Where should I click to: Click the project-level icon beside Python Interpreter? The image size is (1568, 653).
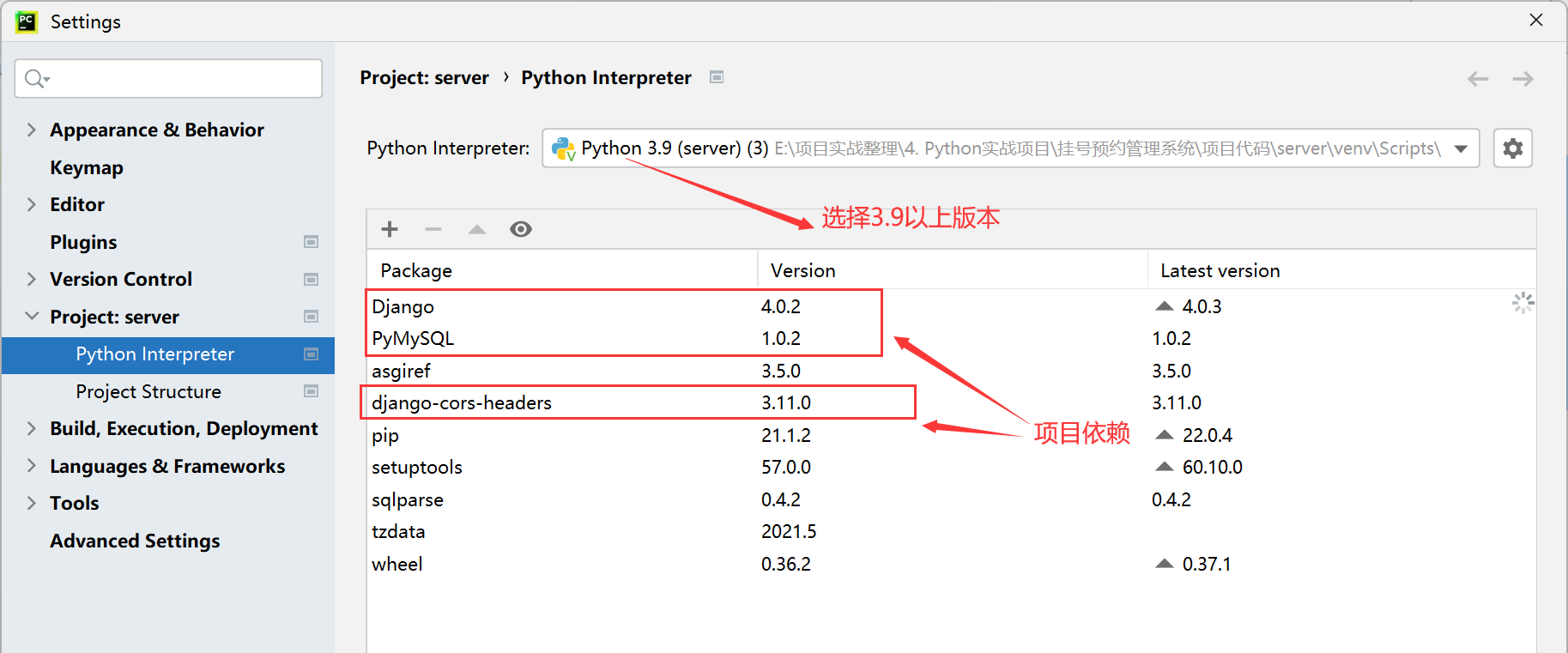[x=312, y=354]
